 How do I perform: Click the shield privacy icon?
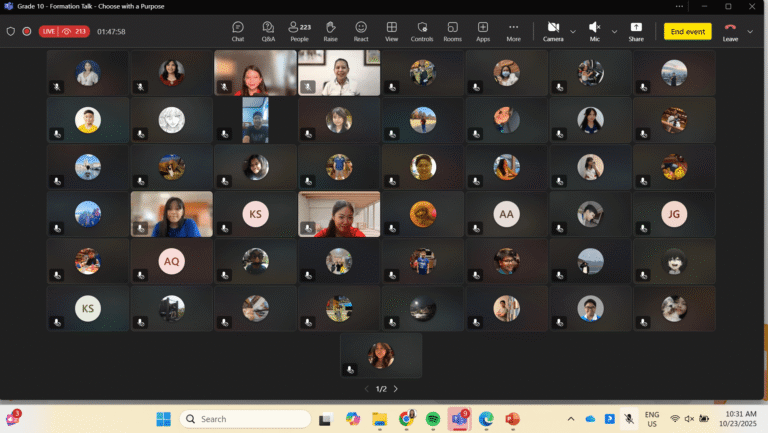coord(10,31)
